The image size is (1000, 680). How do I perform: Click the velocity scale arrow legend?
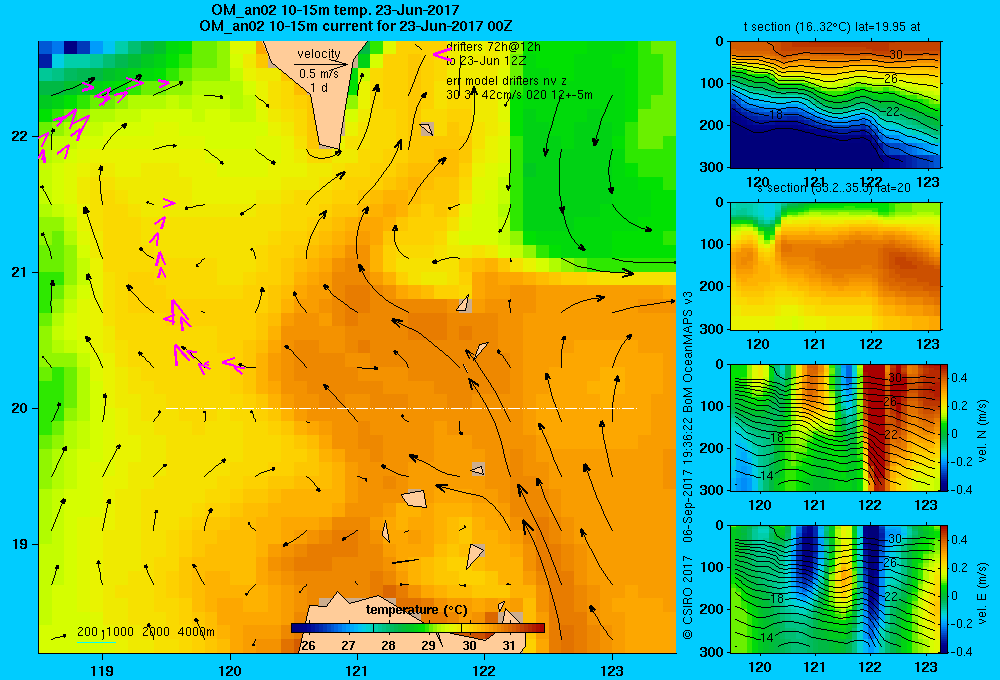321,64
